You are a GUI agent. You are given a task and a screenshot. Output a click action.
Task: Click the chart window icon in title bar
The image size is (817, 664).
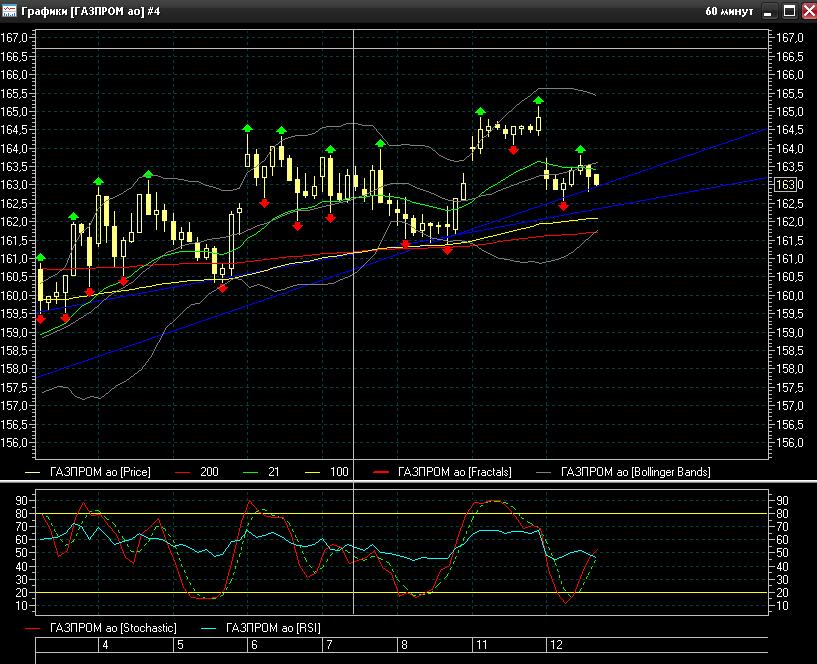coord(9,11)
